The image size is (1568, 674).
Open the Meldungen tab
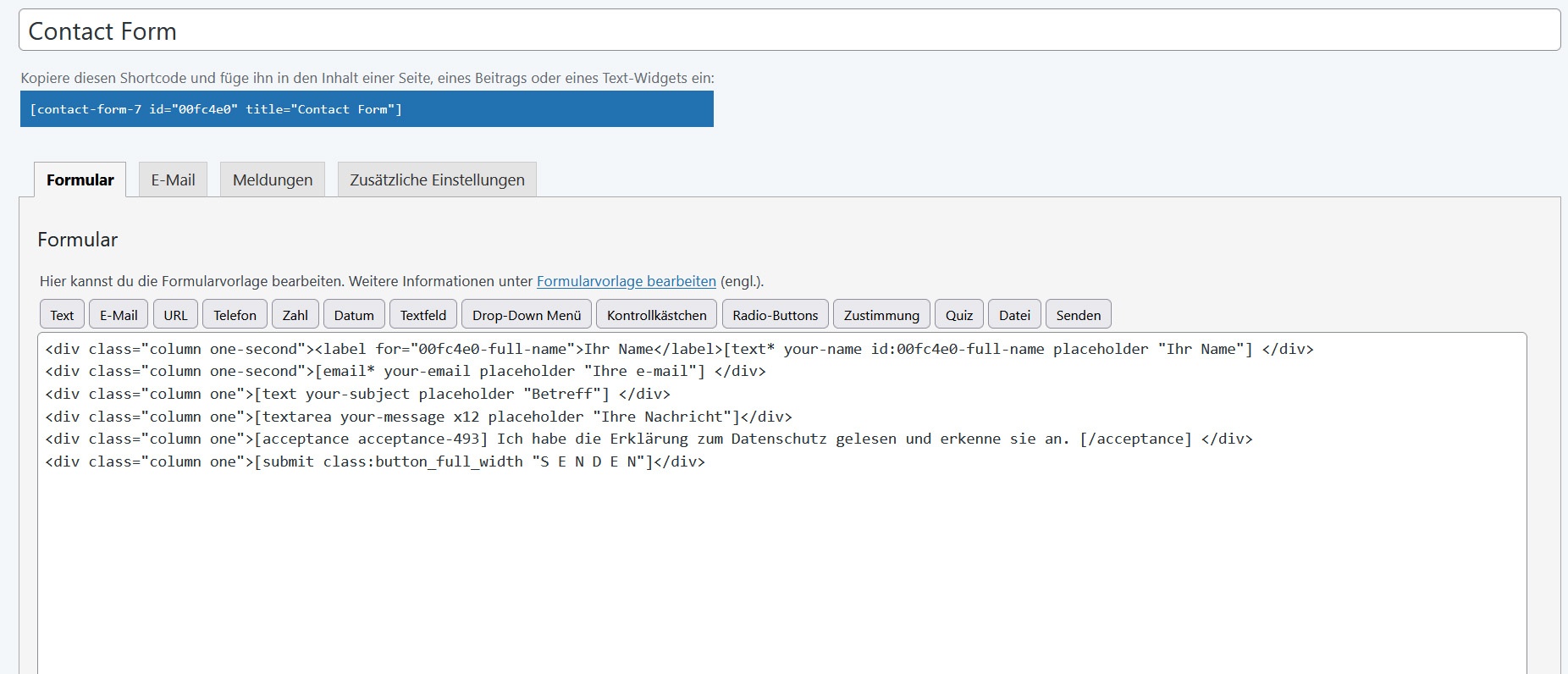(273, 180)
